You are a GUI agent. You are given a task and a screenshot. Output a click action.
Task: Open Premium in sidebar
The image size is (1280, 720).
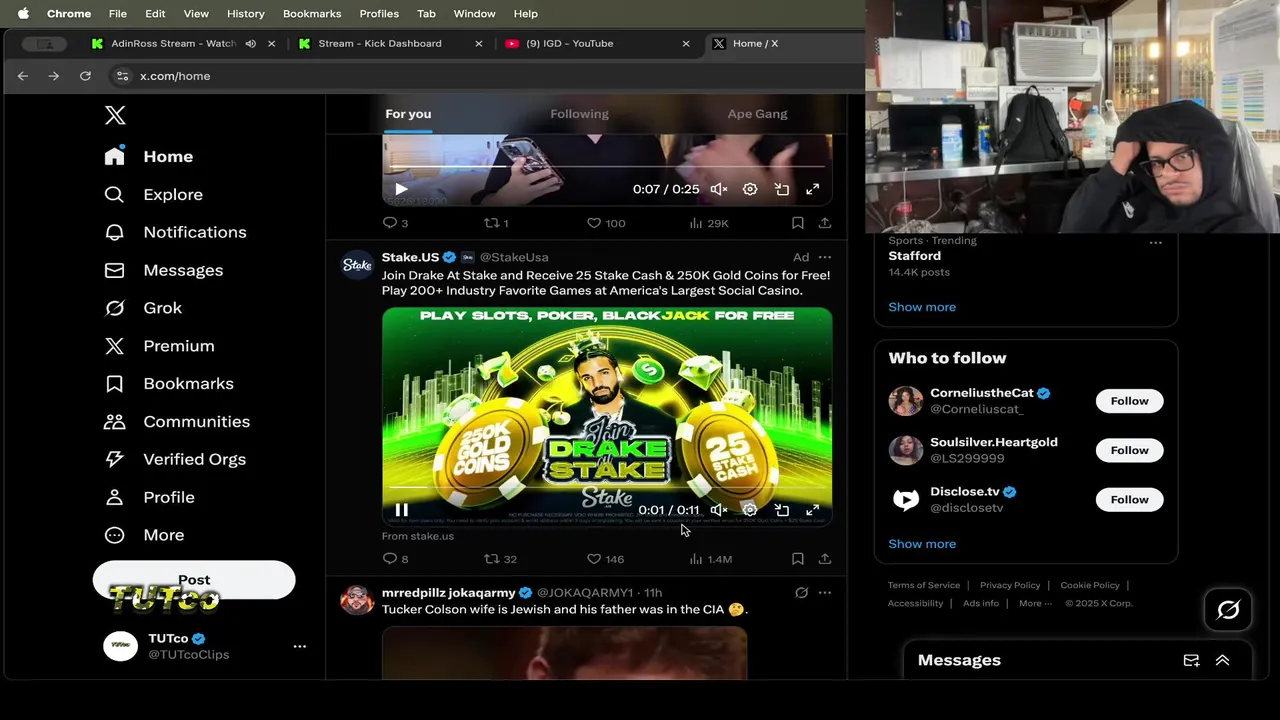[159, 346]
